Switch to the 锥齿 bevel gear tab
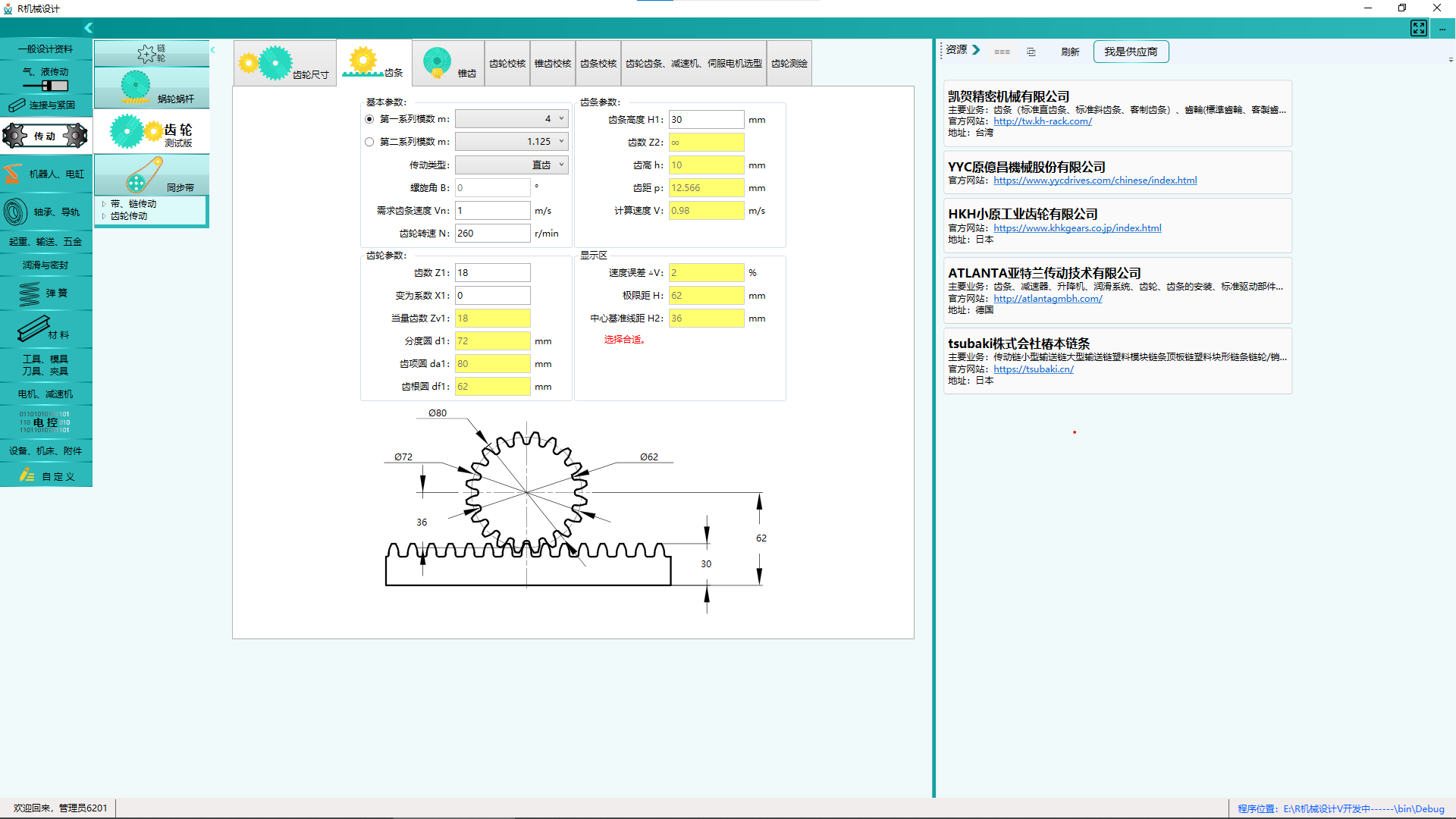This screenshot has width=1456, height=819. coord(449,64)
